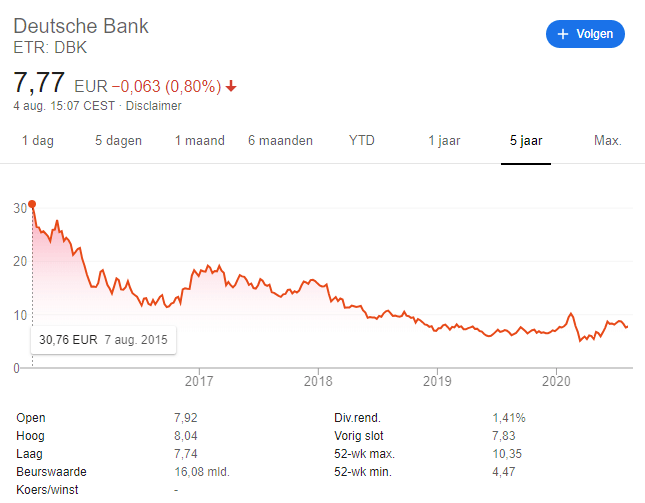Click the orange data point on chart
The image size is (645, 503).
[x=32, y=204]
